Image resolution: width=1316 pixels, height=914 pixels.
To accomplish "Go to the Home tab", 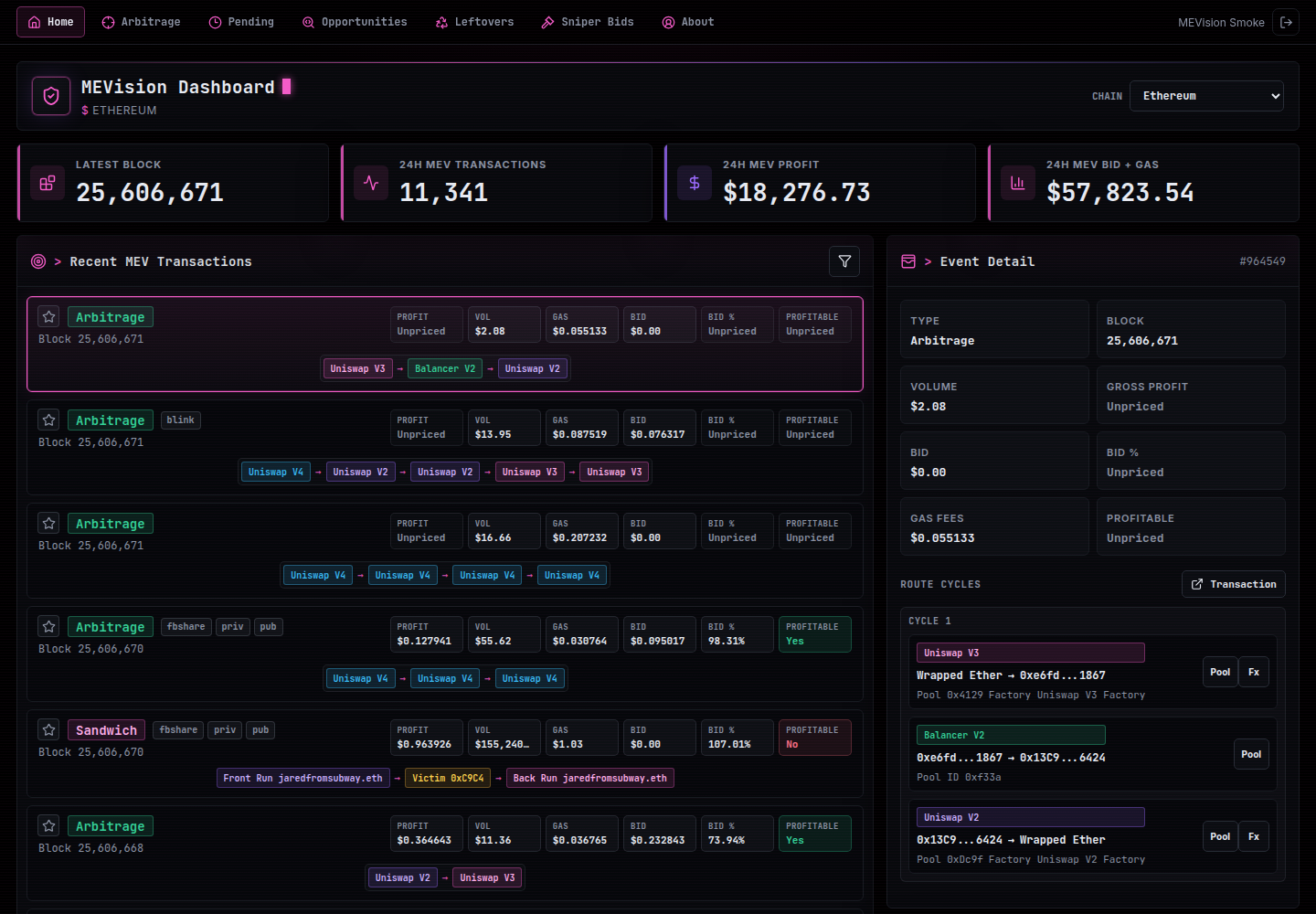I will (50, 22).
